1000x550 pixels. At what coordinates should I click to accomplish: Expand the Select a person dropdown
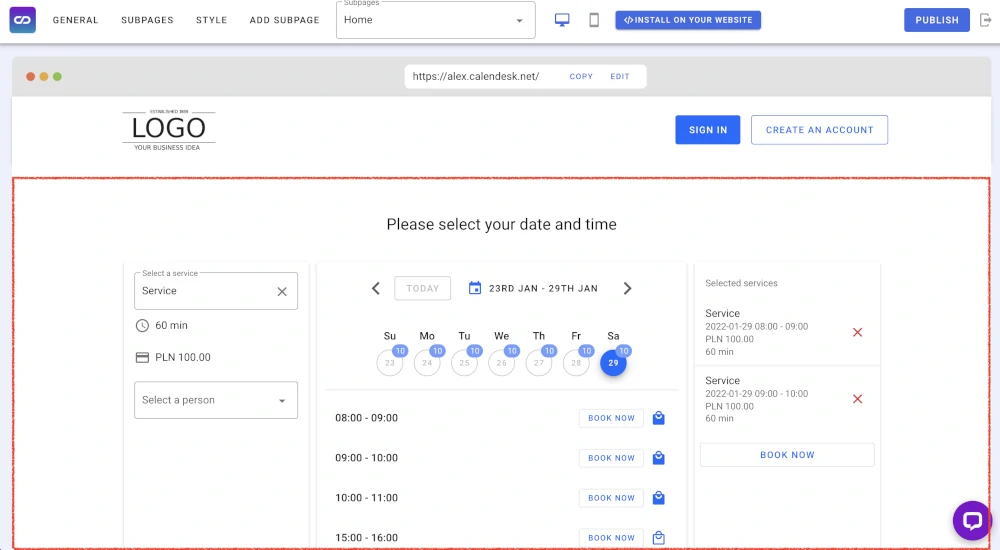click(216, 400)
